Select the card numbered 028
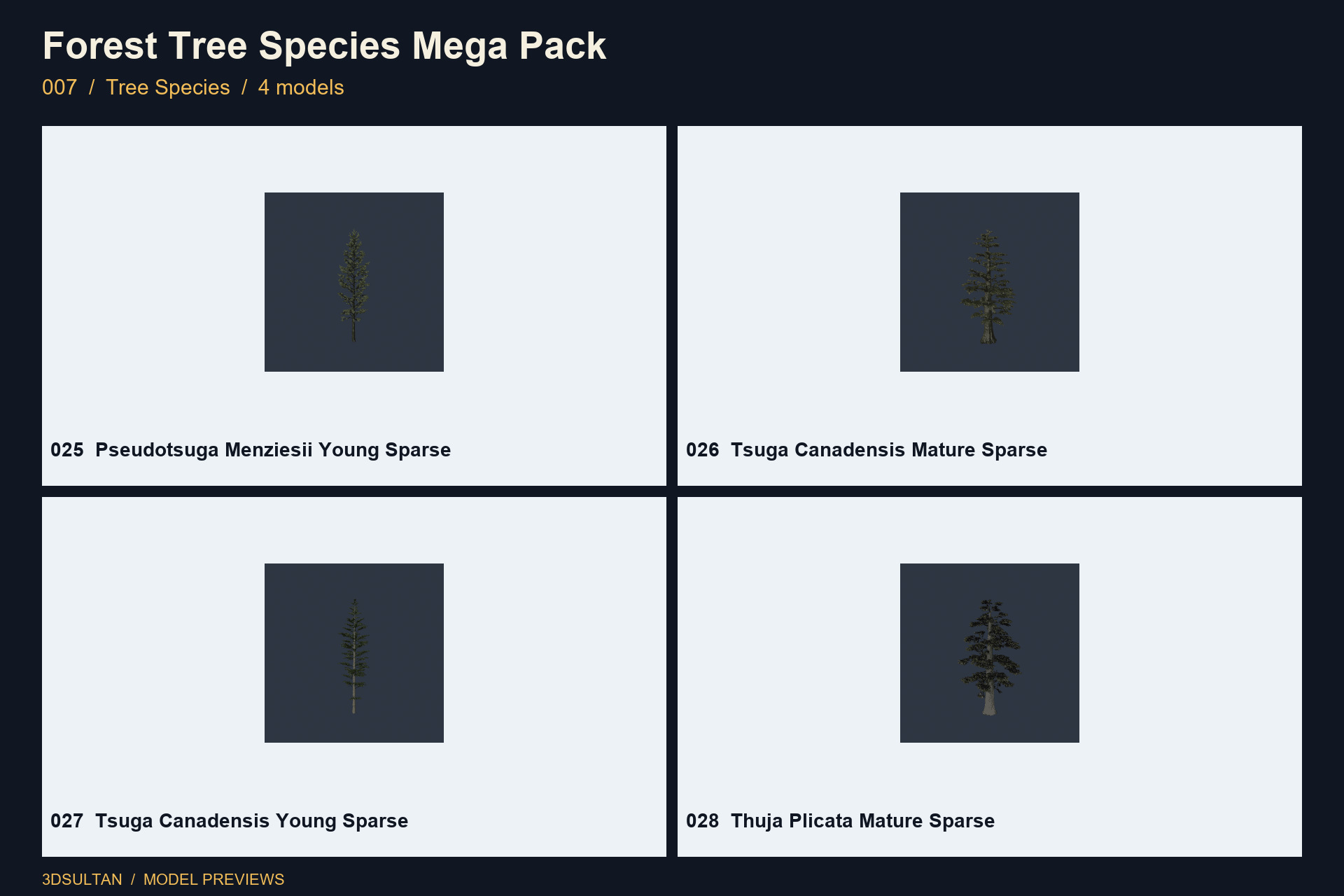Viewport: 1344px width, 896px height. 990,677
